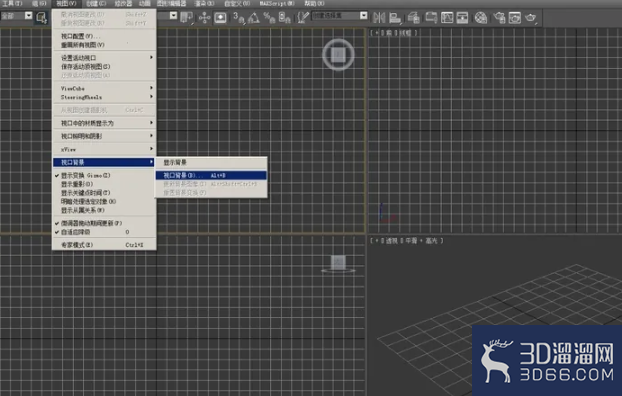Image resolution: width=622 pixels, height=396 pixels.
Task: Choose 视口配置(V)... menu item
Action: click(104, 36)
